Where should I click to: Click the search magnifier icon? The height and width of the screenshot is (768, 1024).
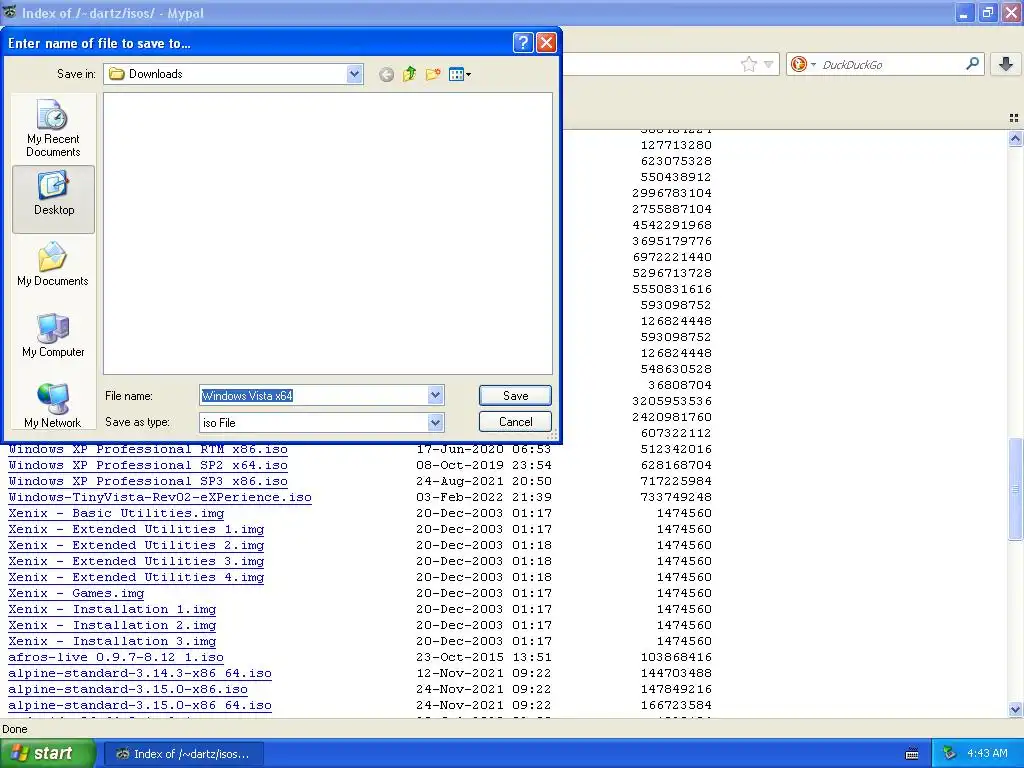972,64
